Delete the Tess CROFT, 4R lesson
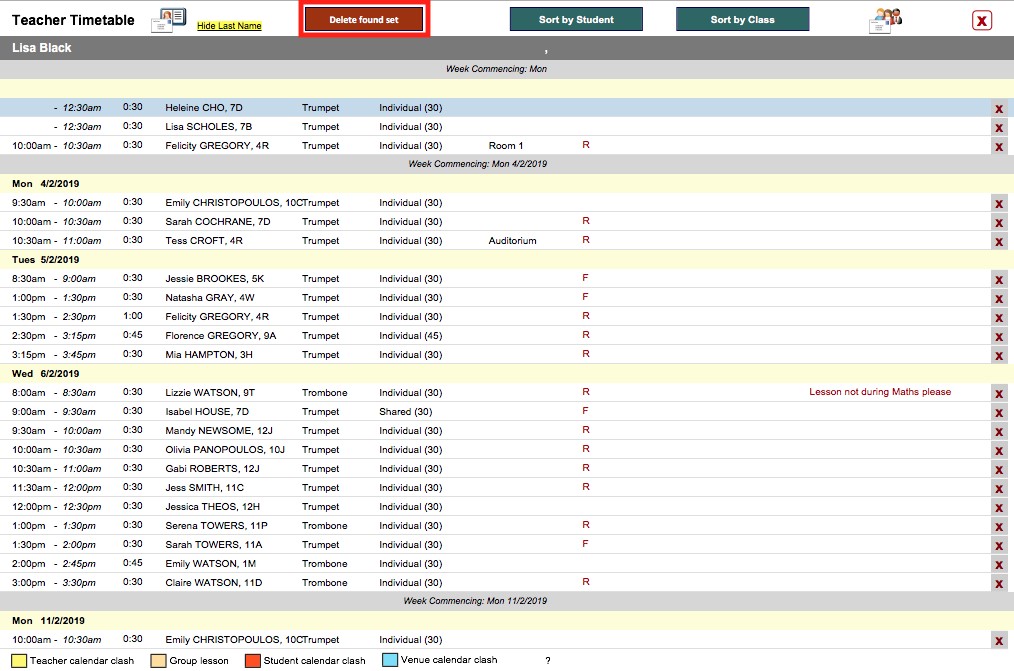This screenshot has width=1014, height=671. pos(999,242)
